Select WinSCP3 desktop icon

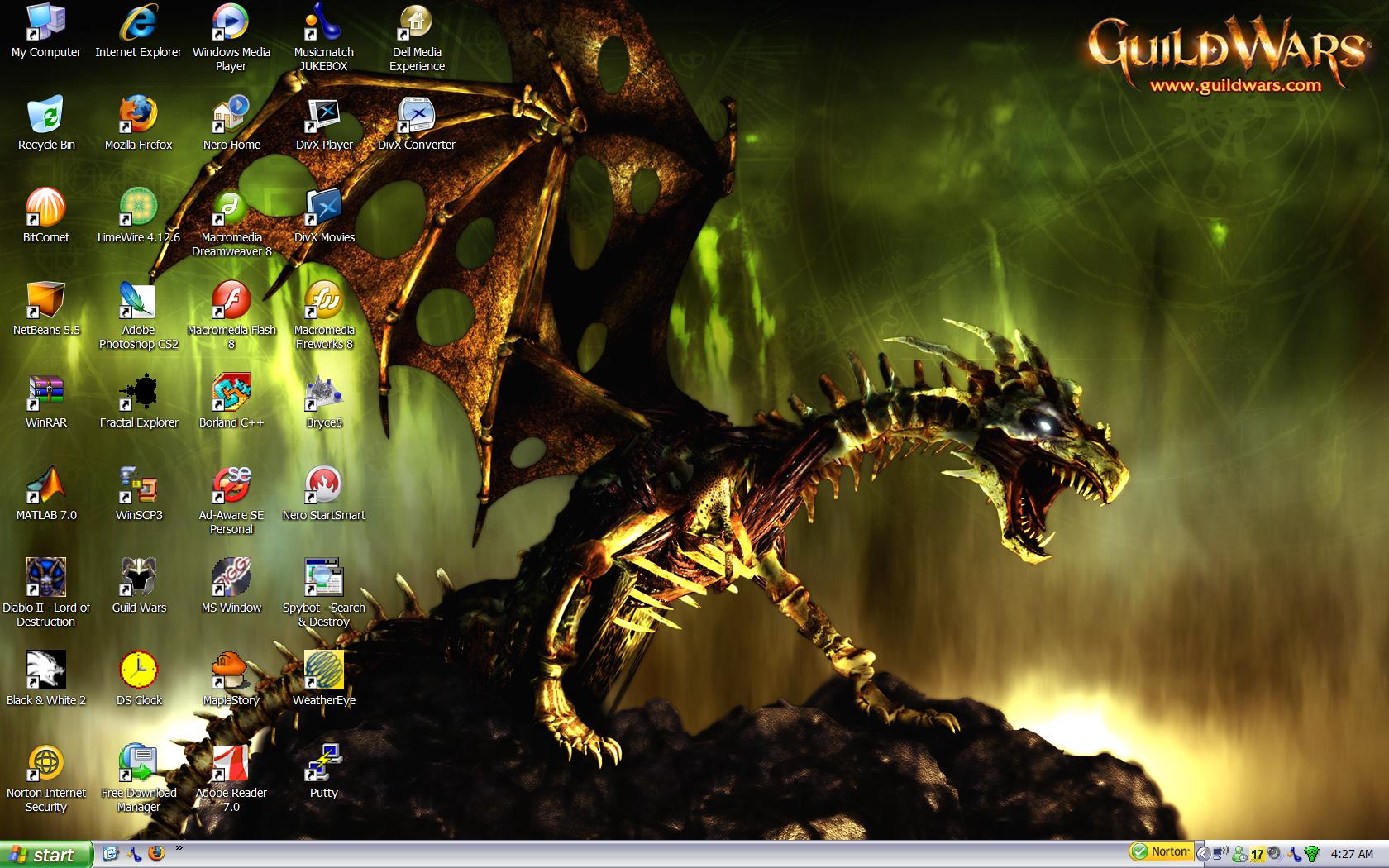click(138, 495)
